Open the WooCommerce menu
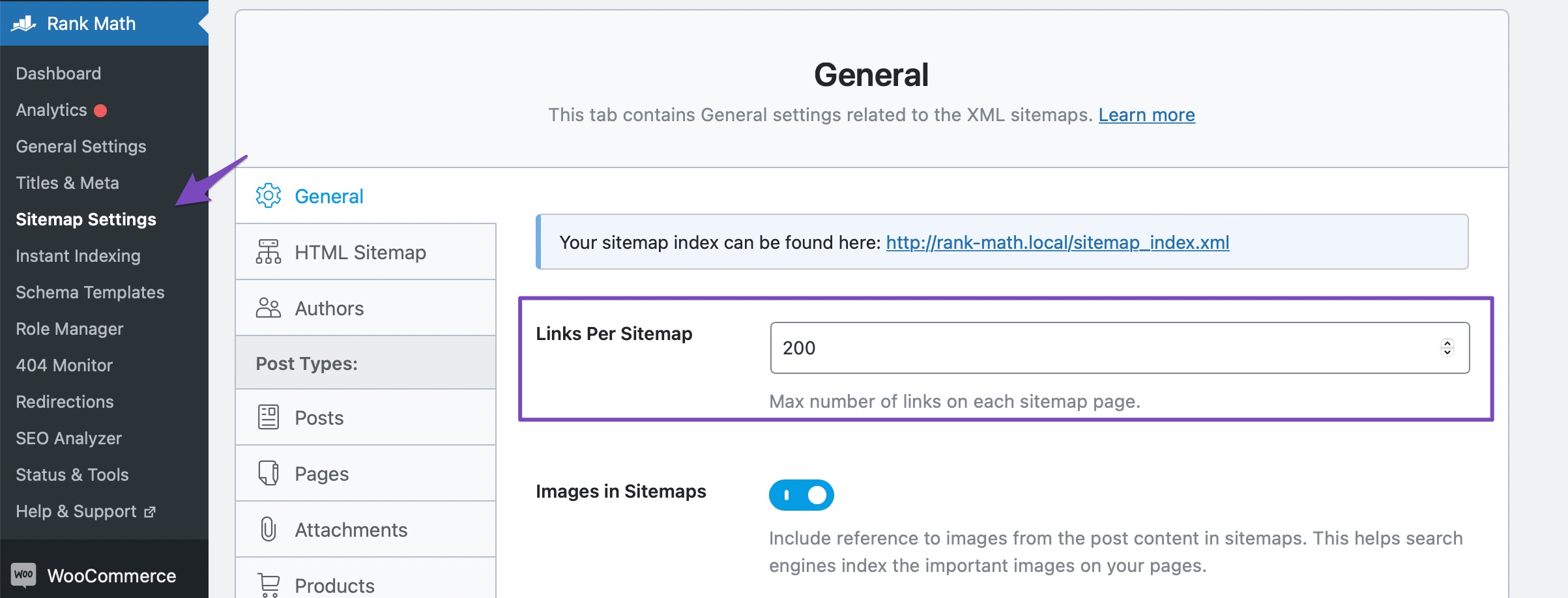This screenshot has width=1568, height=598. click(x=104, y=576)
